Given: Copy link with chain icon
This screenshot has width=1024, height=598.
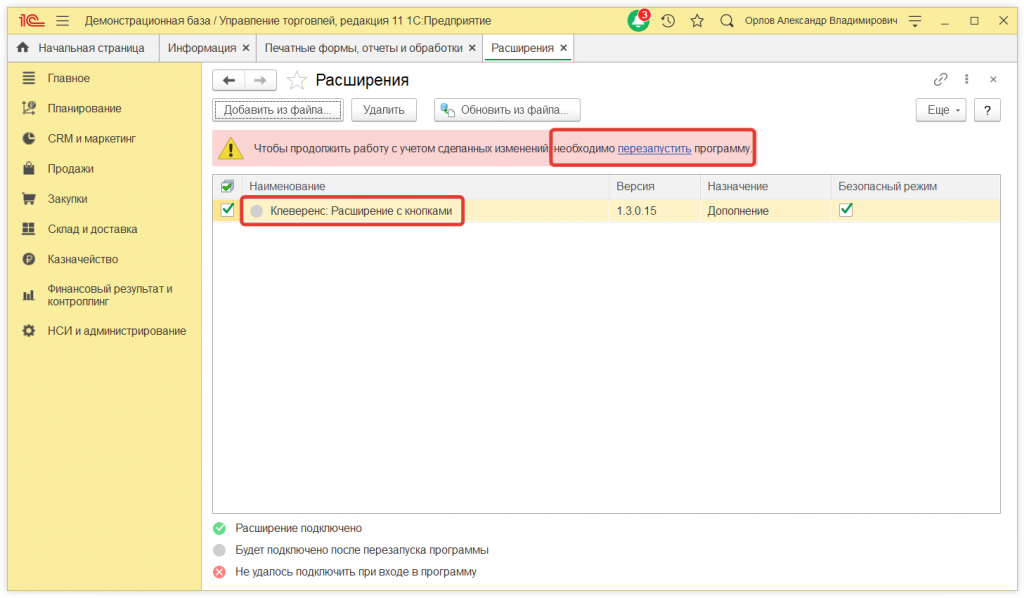Looking at the screenshot, I should 940,80.
